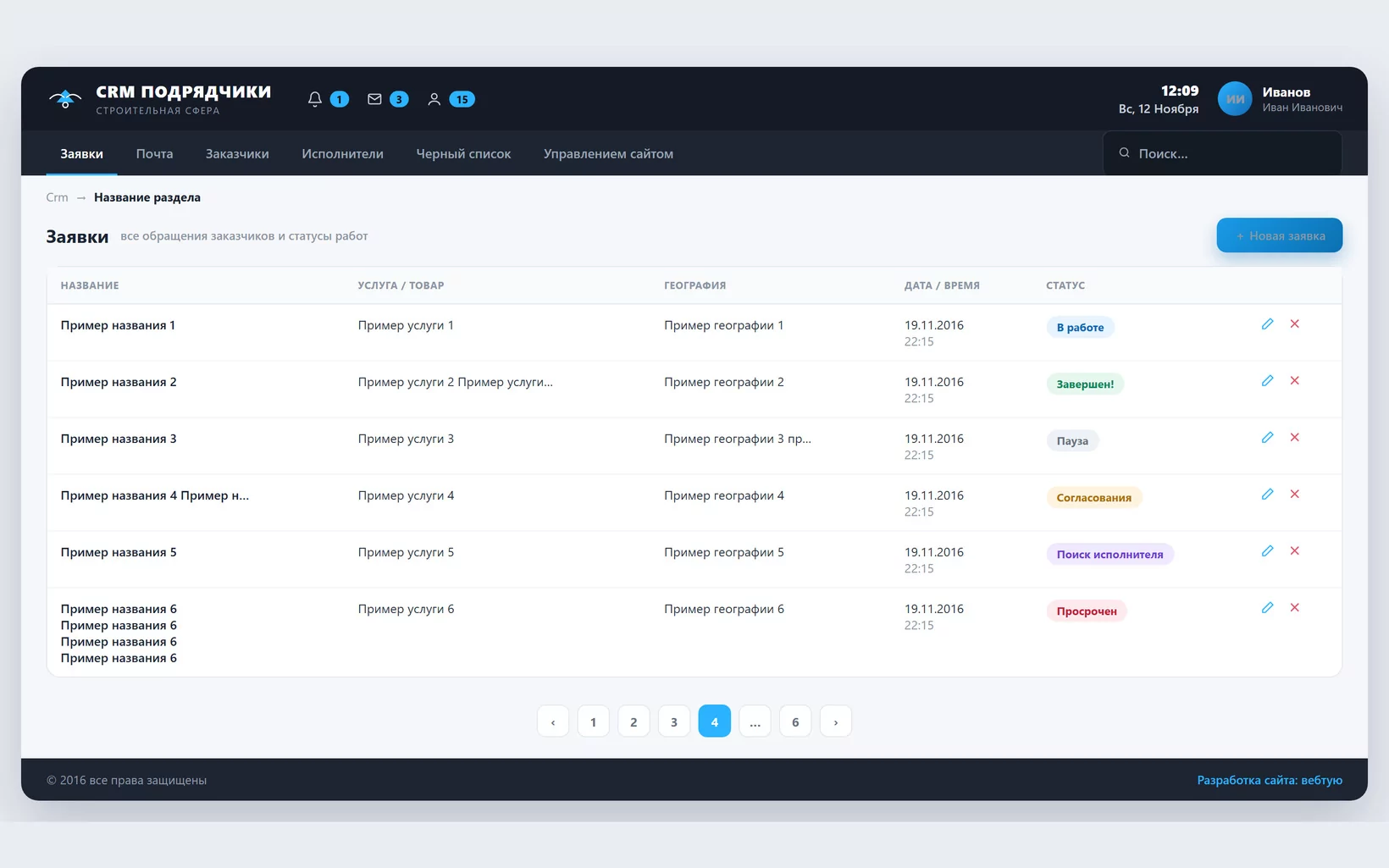Open the Исполнители tab

[x=342, y=153]
